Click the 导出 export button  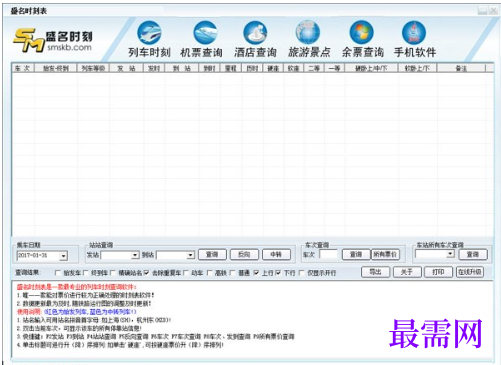pyautogui.click(x=376, y=272)
